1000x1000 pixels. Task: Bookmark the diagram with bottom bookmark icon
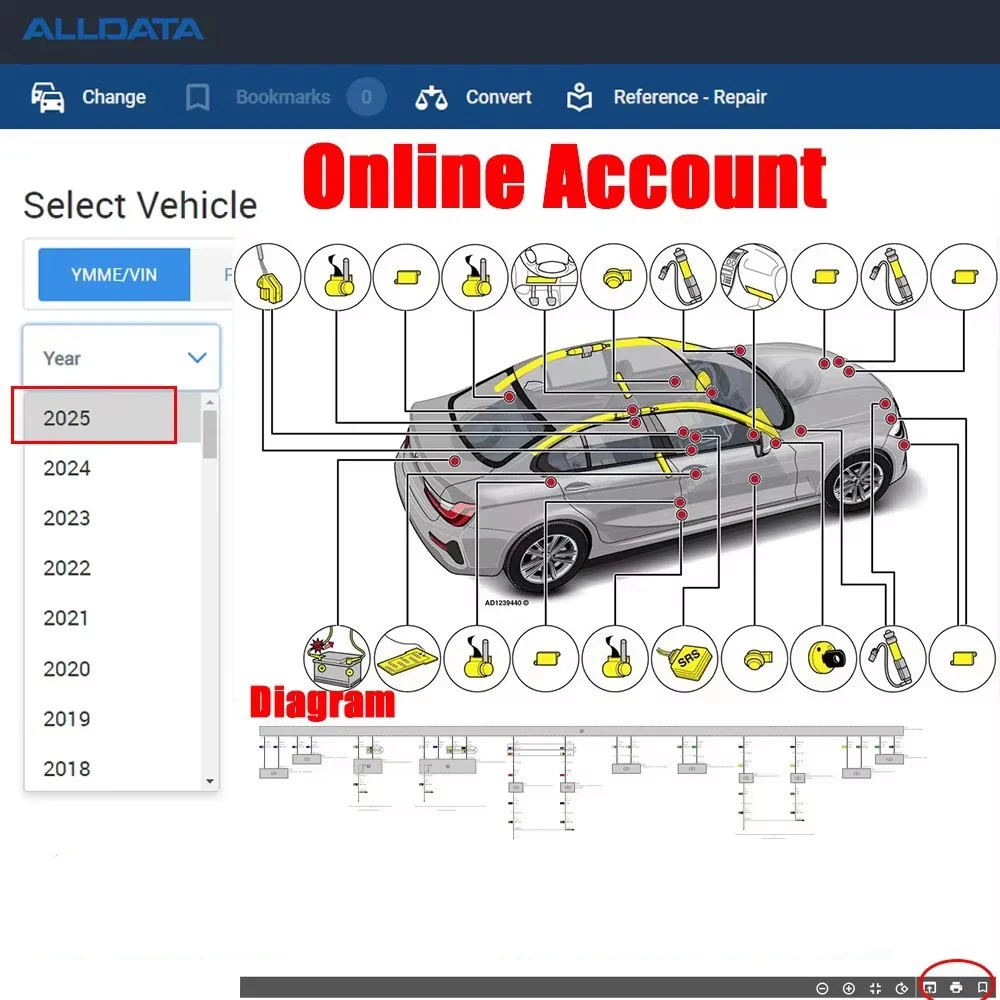(x=982, y=988)
